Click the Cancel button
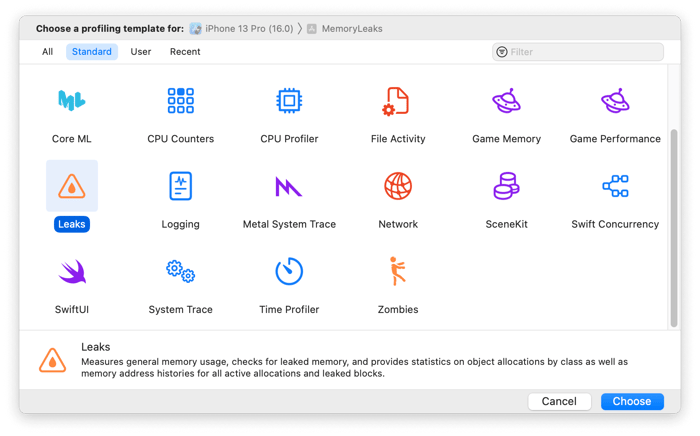The width and height of the screenshot is (700, 436). [559, 401]
